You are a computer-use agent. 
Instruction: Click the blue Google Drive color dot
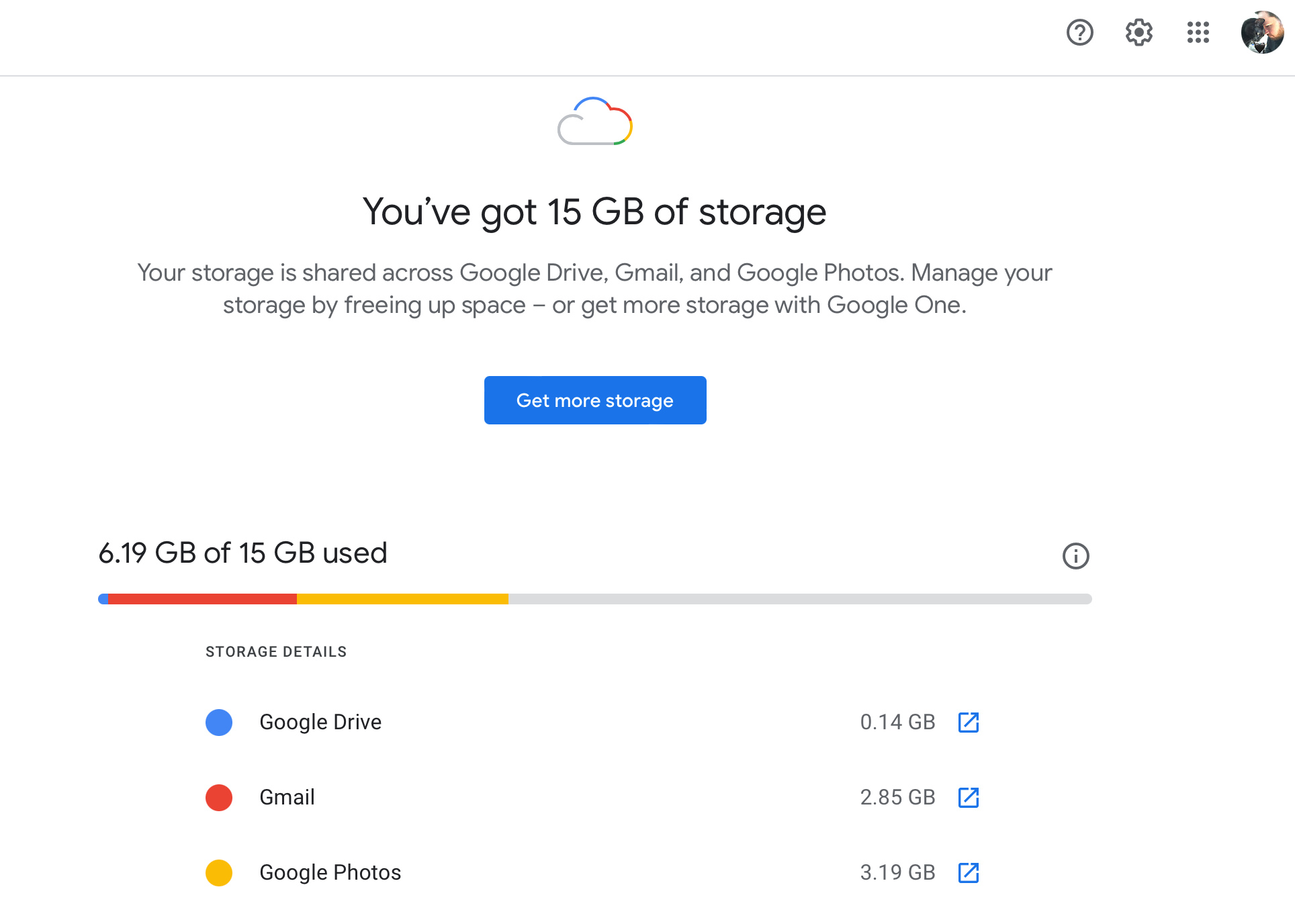point(219,723)
